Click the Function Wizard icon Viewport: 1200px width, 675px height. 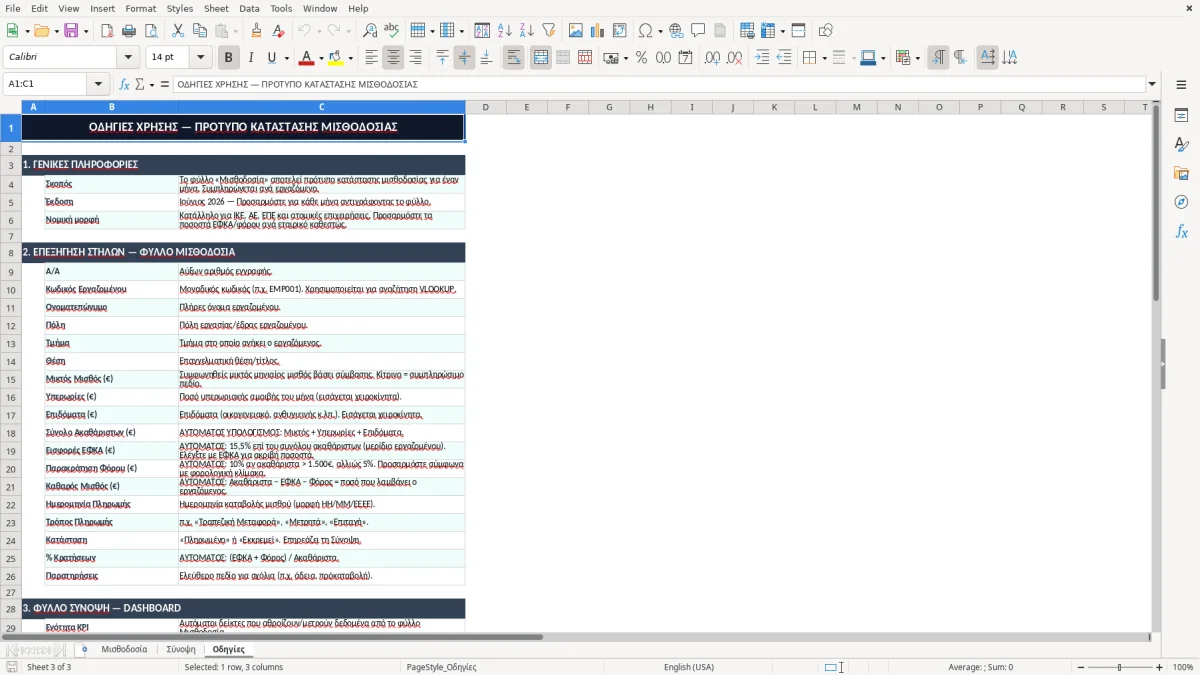125,84
